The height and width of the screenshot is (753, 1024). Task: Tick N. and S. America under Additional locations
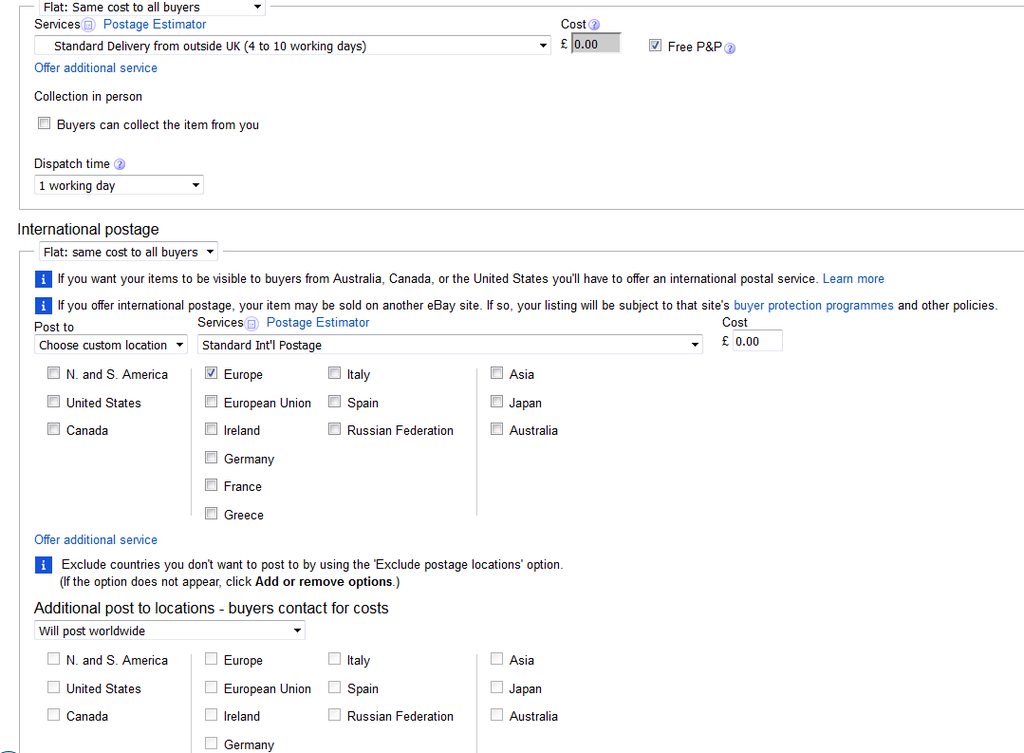(x=54, y=659)
